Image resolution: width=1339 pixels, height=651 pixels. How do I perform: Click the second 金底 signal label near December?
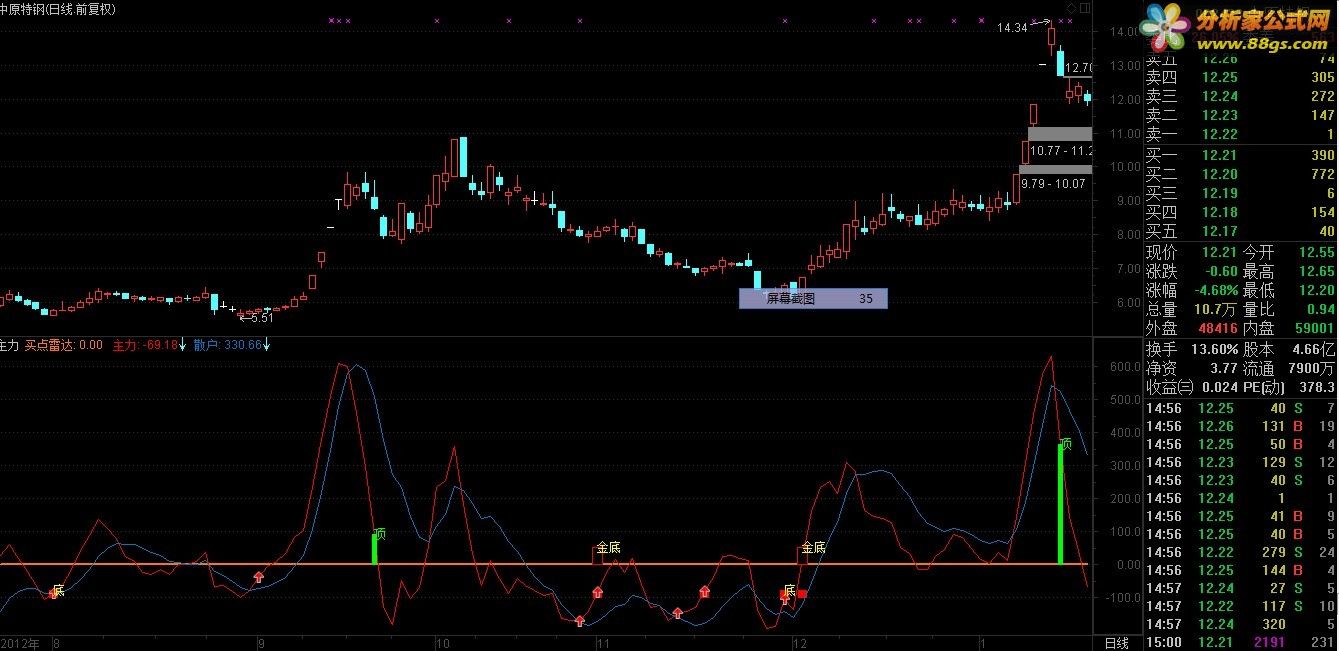[x=813, y=548]
